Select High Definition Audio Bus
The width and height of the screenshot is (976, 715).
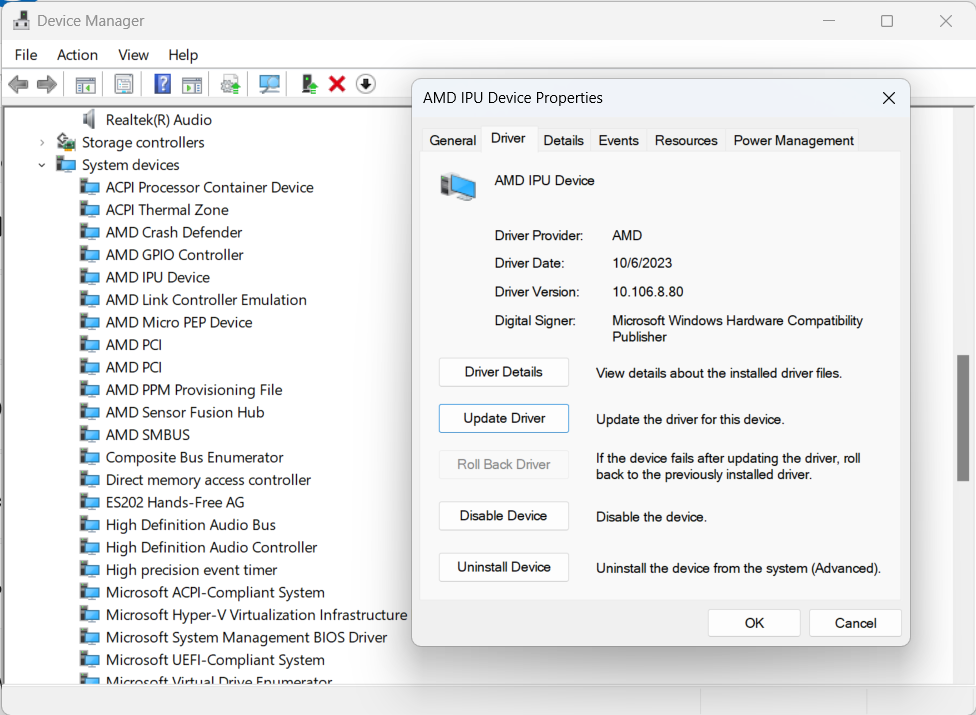[190, 525]
